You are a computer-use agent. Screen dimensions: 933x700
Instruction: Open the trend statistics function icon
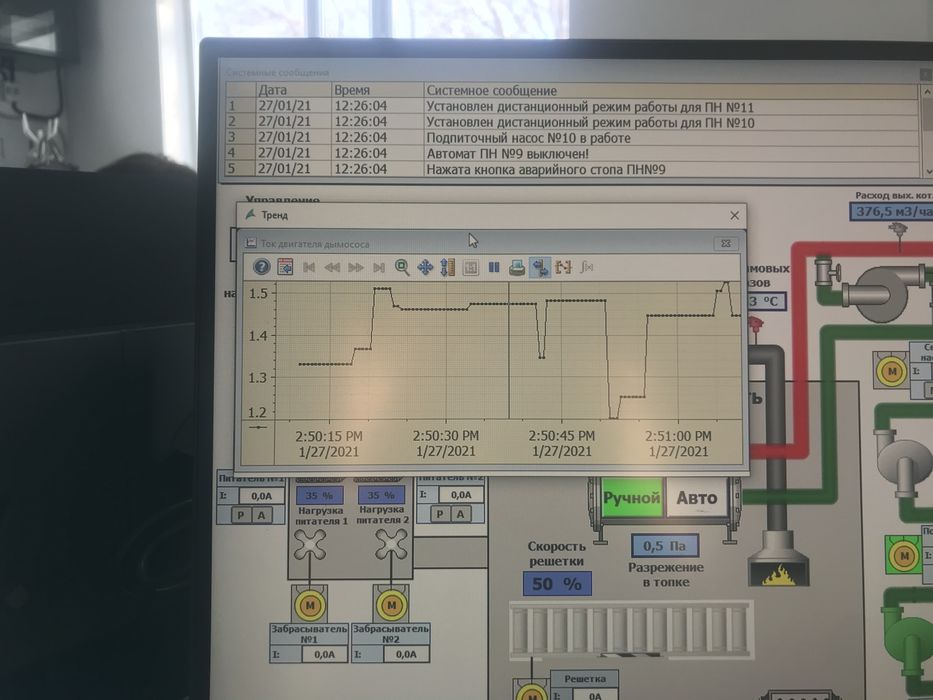(x=587, y=267)
